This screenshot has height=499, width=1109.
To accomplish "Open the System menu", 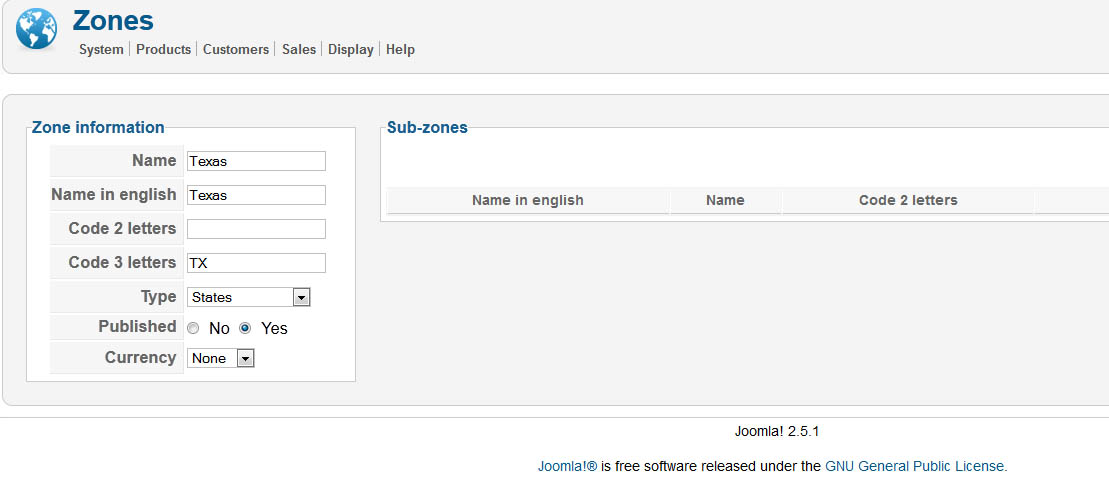I will [x=101, y=49].
